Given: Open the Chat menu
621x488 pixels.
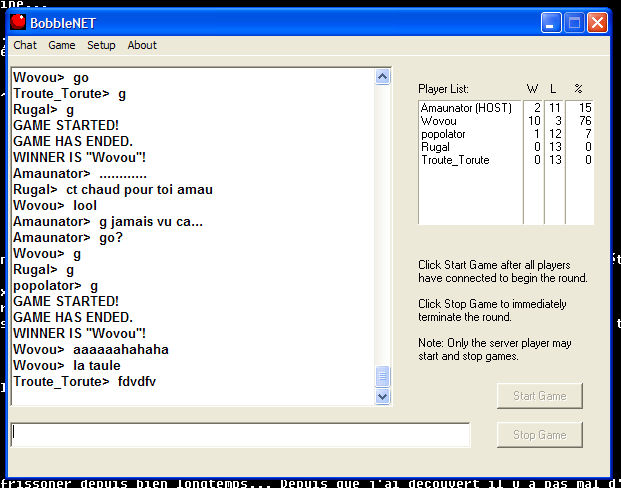Looking at the screenshot, I should pyautogui.click(x=25, y=45).
